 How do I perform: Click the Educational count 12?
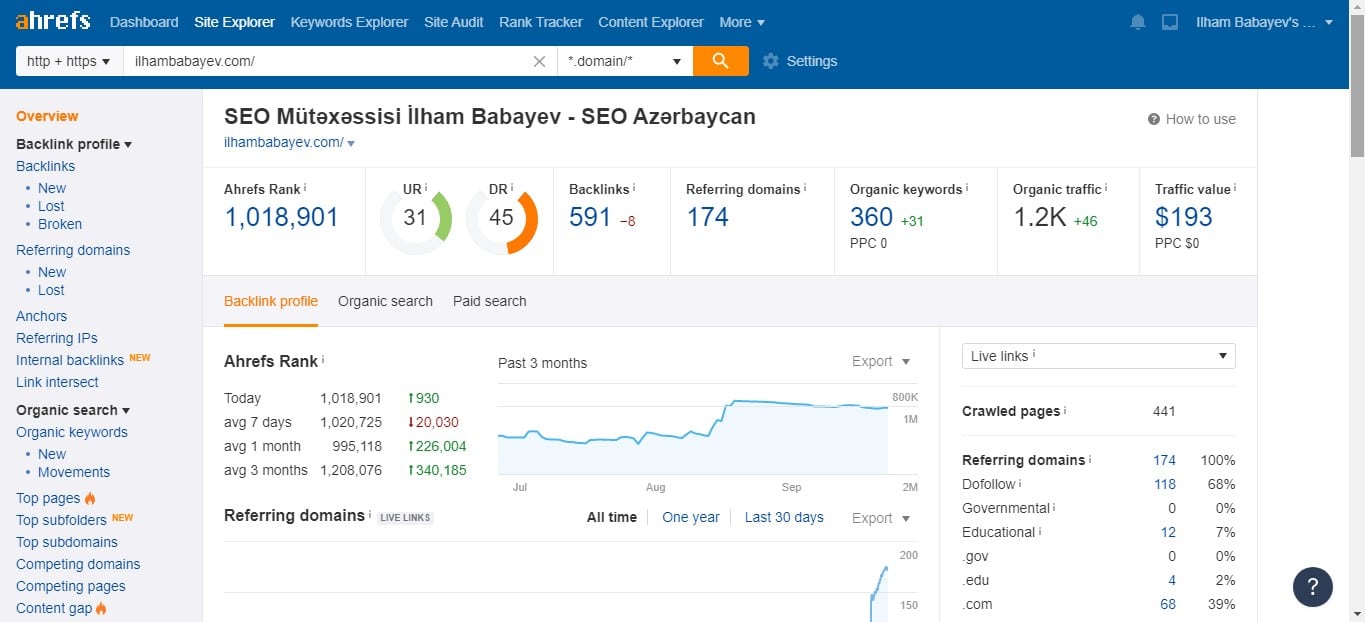click(x=1168, y=532)
